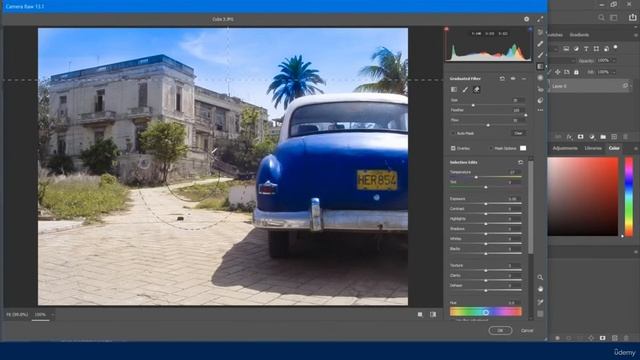Add layer mask in Layers panel
The height and width of the screenshot is (360, 640).
click(580, 137)
